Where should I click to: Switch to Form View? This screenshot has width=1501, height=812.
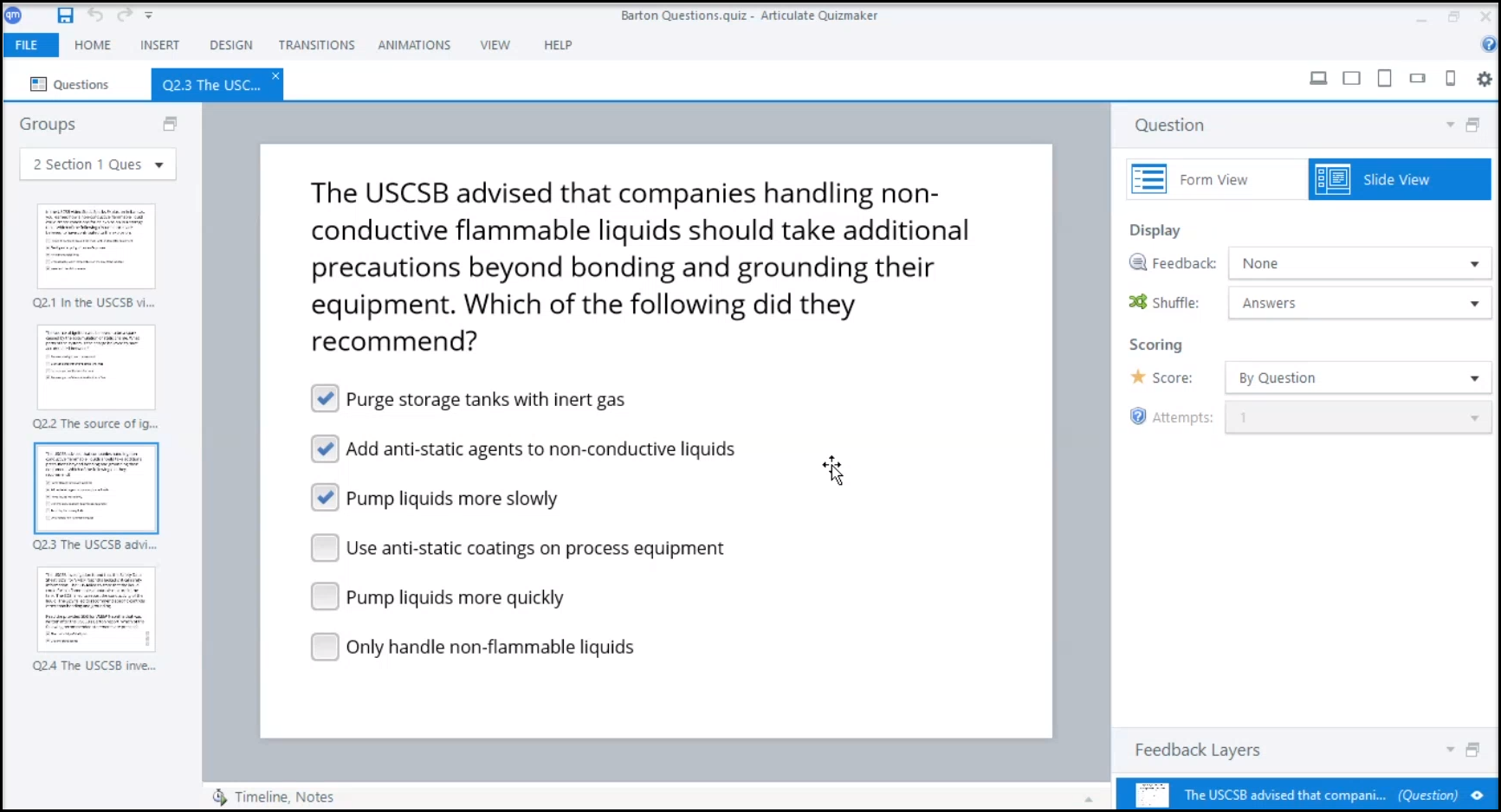click(1216, 179)
